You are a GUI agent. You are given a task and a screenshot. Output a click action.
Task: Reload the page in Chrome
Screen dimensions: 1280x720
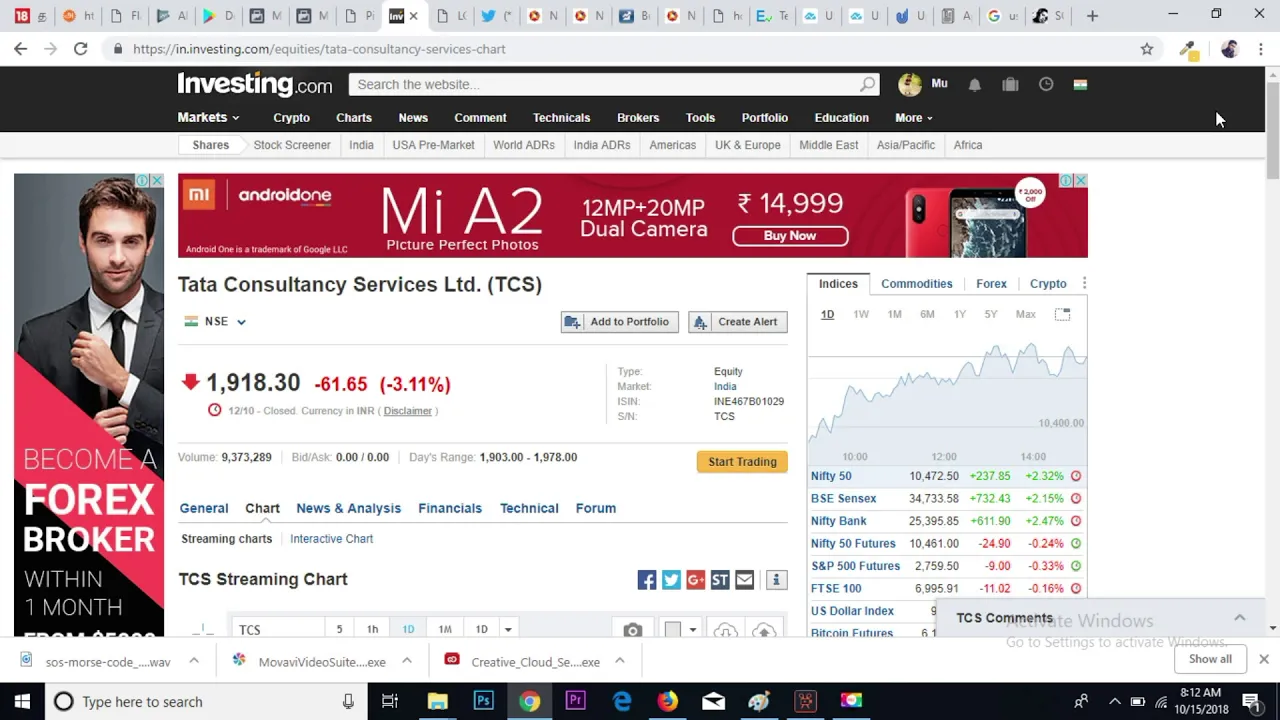tap(80, 49)
